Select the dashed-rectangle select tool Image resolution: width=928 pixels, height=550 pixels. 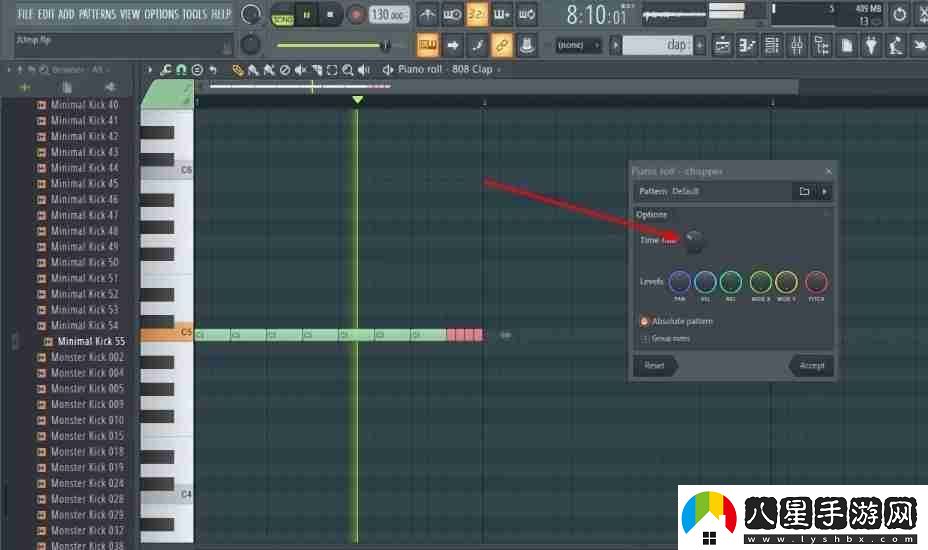click(332, 70)
